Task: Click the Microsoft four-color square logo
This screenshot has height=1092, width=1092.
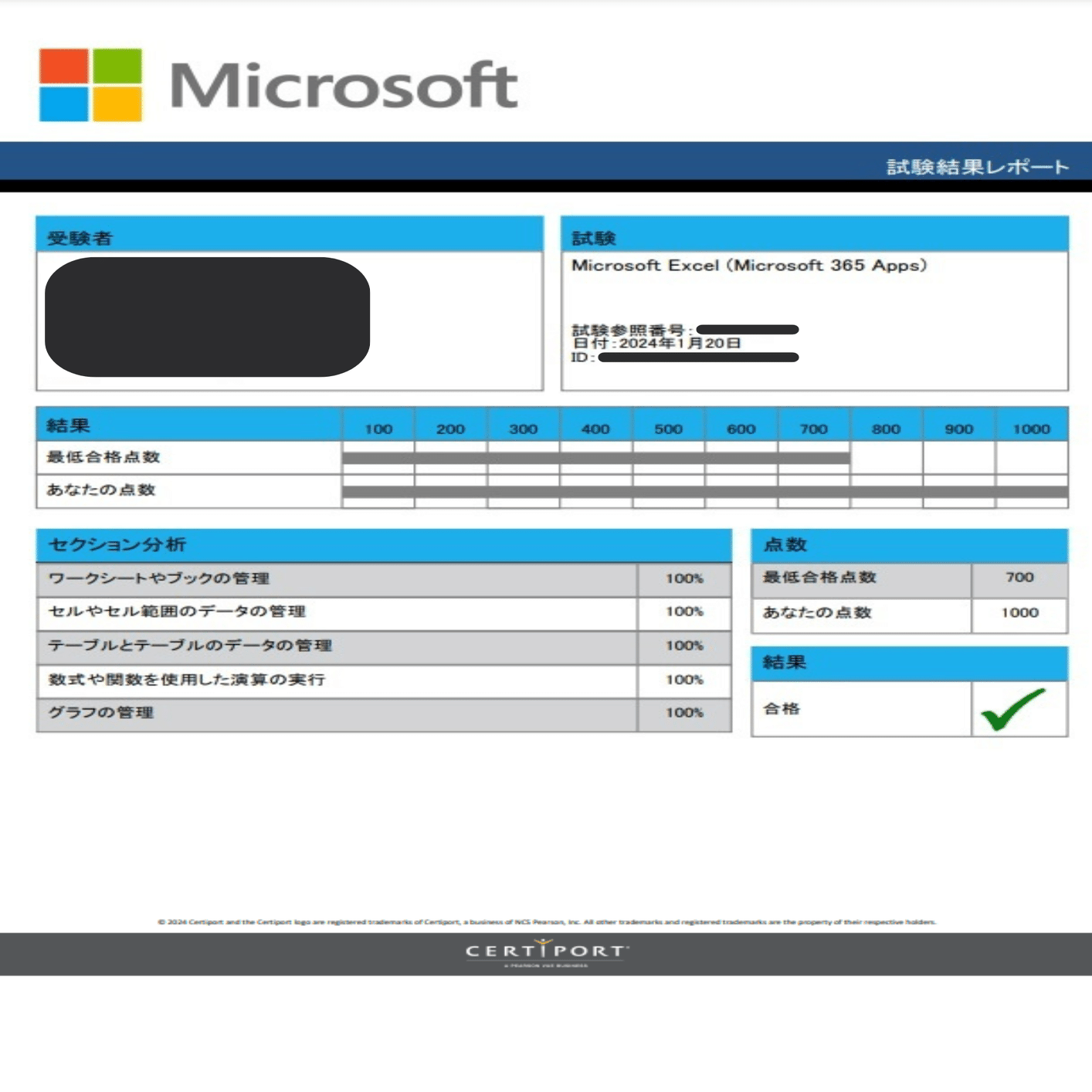Action: (x=90, y=85)
